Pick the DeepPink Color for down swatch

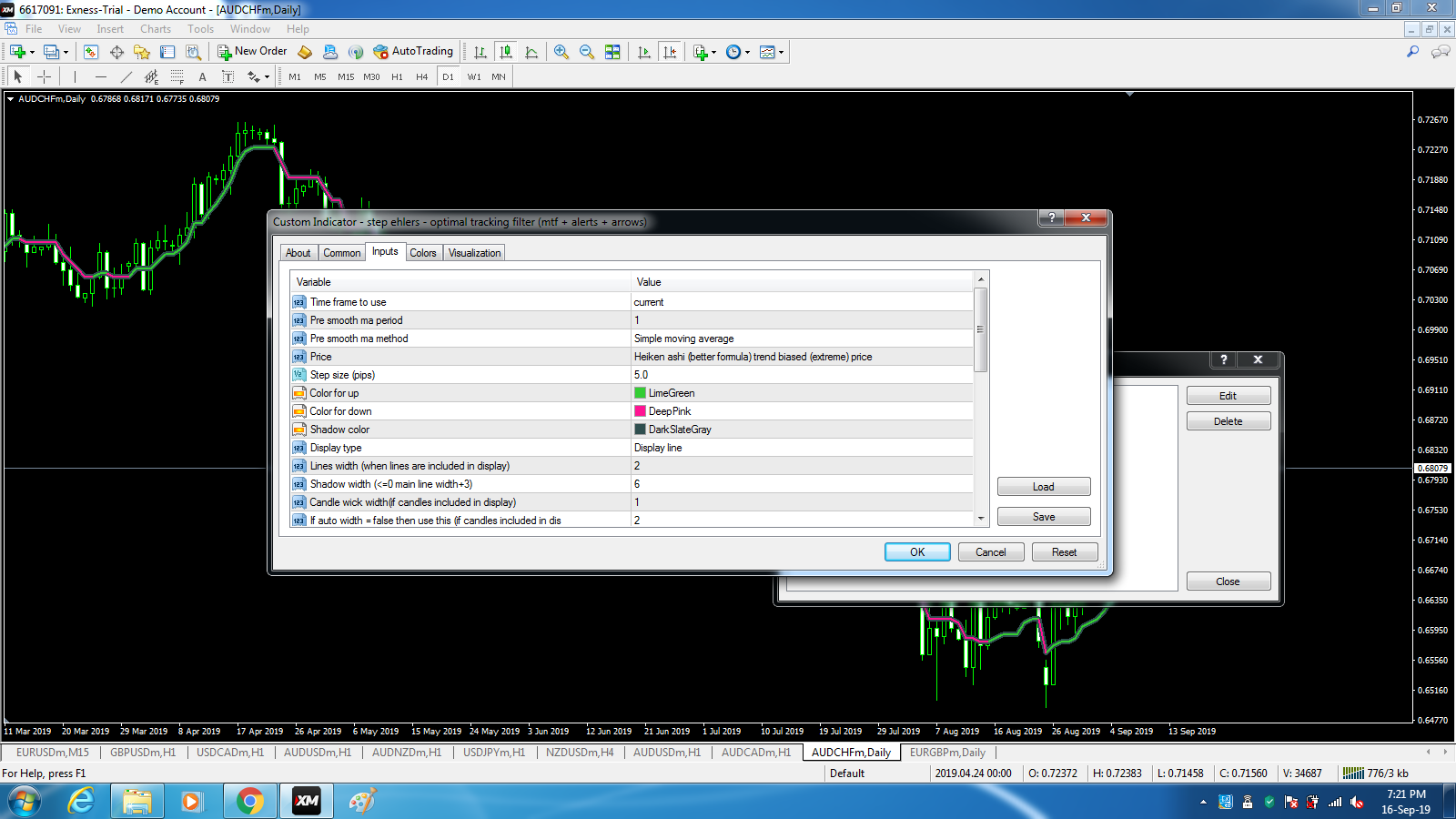tap(640, 411)
